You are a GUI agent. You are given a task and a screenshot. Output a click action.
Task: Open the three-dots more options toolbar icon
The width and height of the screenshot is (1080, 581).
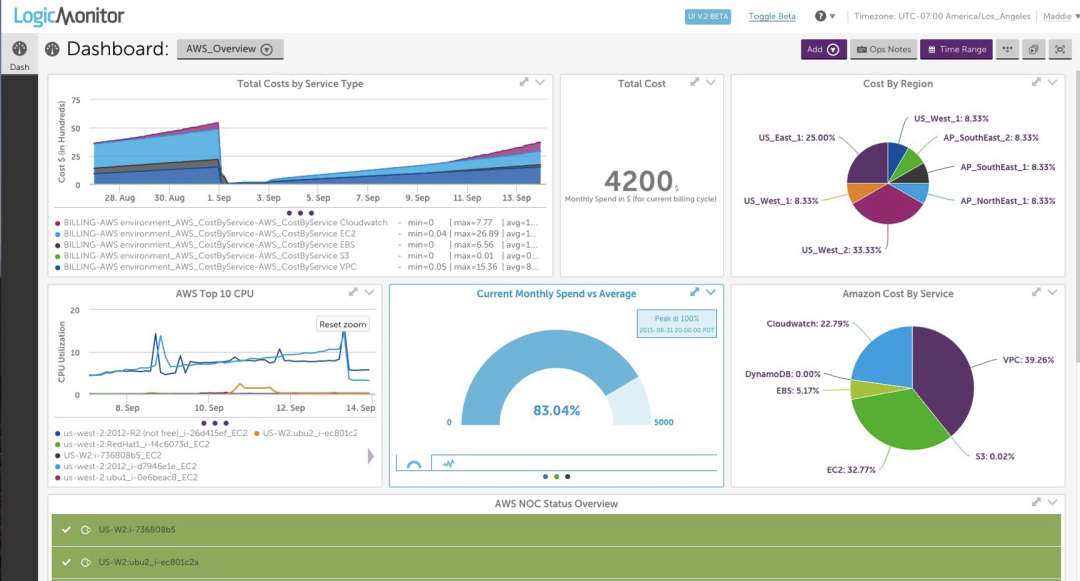coord(1007,49)
